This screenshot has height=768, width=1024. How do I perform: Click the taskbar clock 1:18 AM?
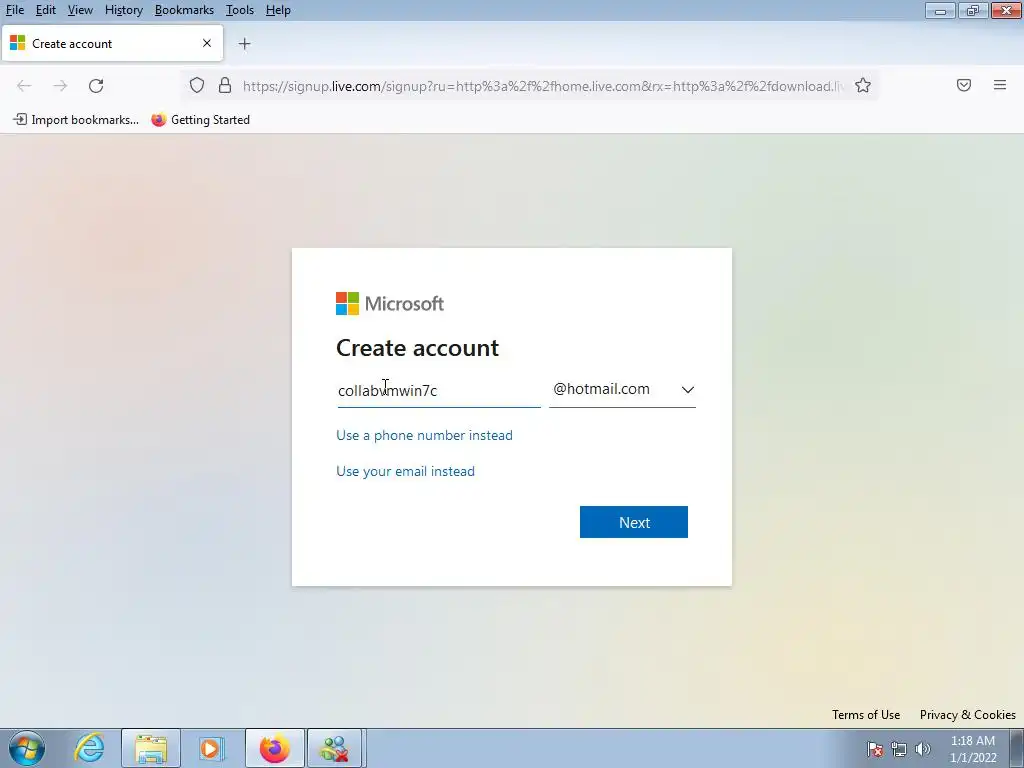[973, 749]
